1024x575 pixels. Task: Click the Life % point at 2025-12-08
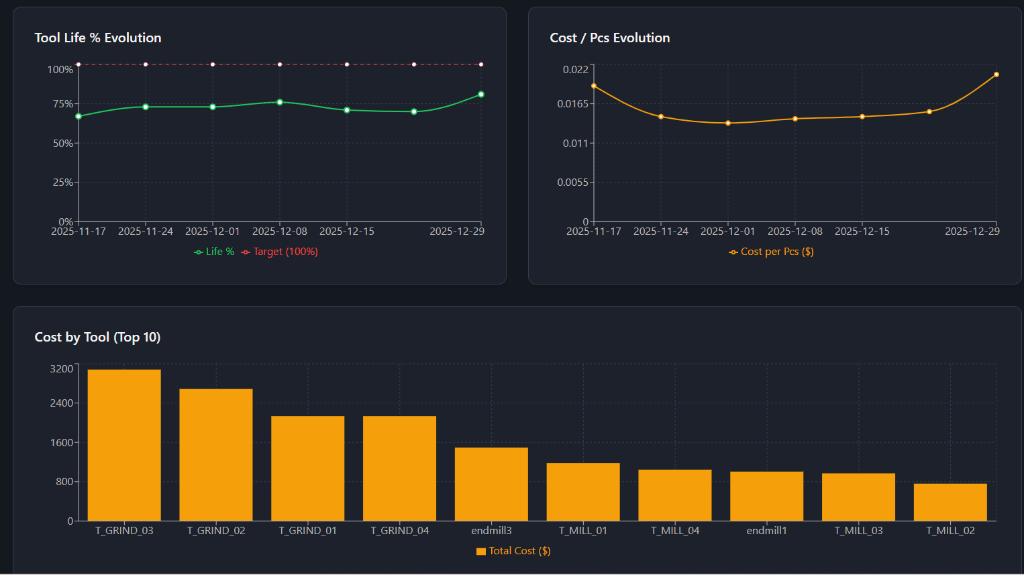pos(280,102)
